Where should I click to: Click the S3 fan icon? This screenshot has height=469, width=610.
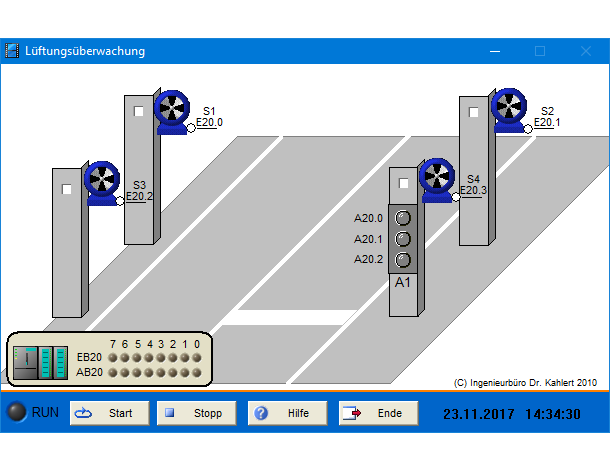[102, 183]
